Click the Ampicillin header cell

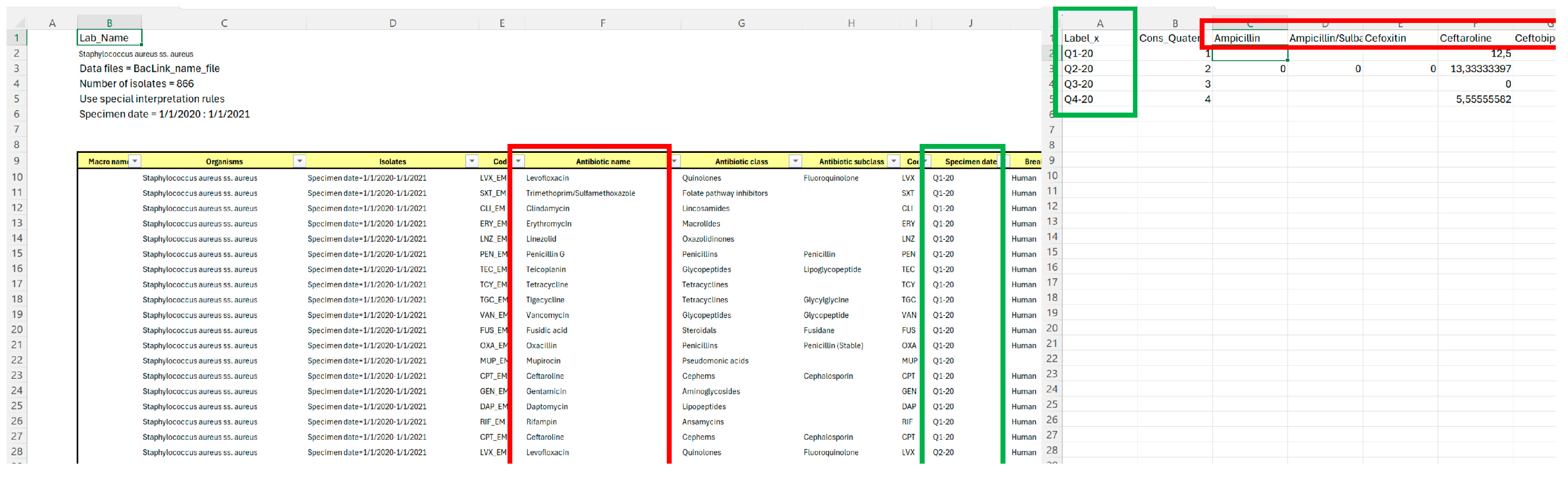click(x=1248, y=38)
